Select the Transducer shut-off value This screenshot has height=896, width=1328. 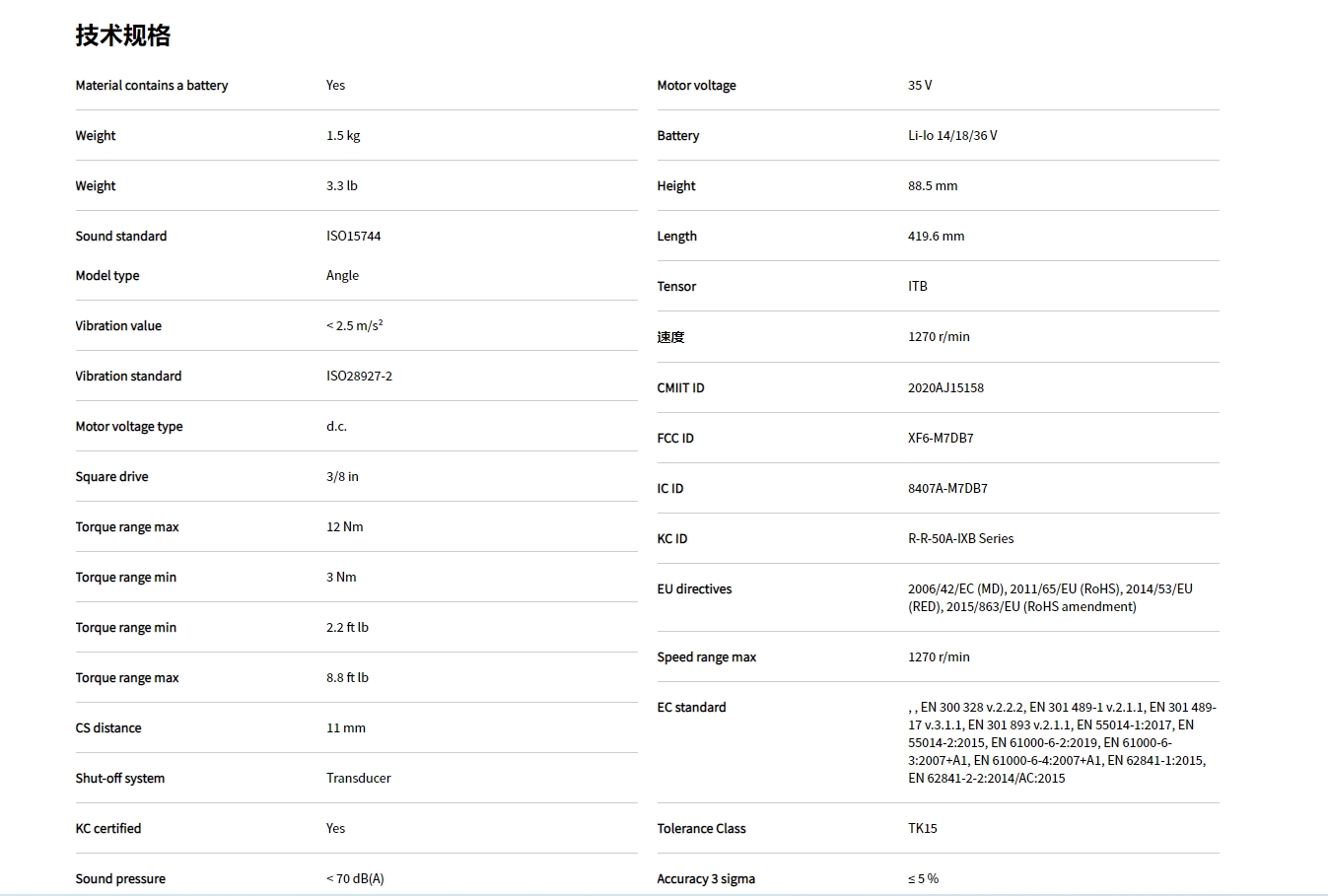[358, 779]
